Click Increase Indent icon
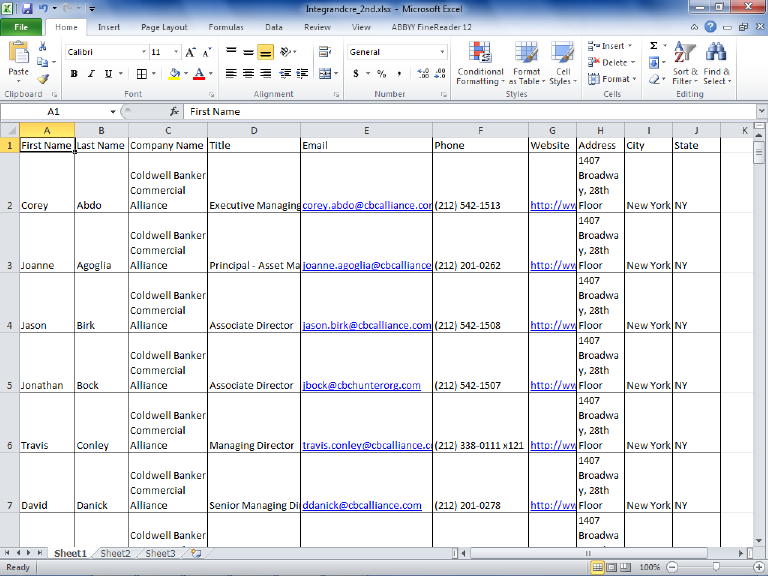Screen dimensions: 768x576 tap(302, 74)
